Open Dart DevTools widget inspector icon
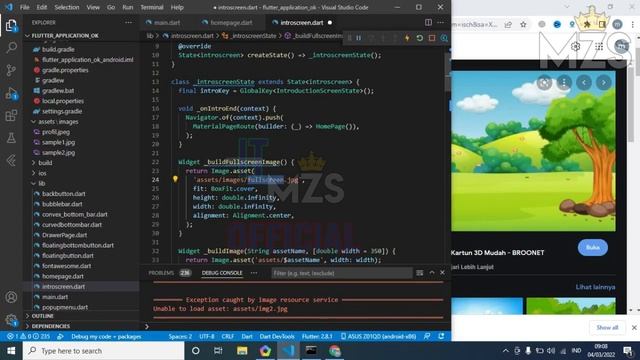 pos(444,38)
